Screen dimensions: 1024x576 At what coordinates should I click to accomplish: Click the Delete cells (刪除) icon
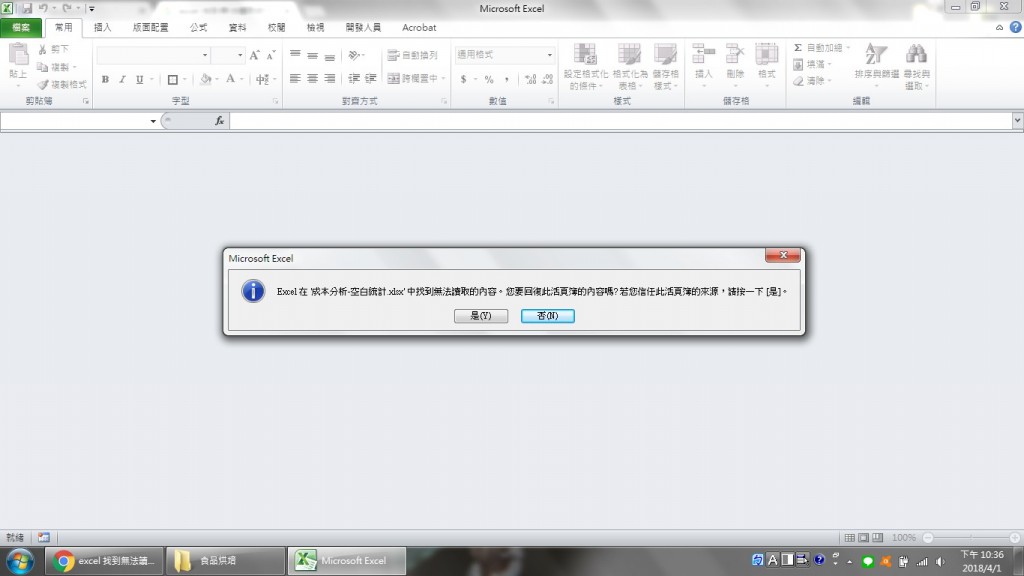pyautogui.click(x=735, y=54)
